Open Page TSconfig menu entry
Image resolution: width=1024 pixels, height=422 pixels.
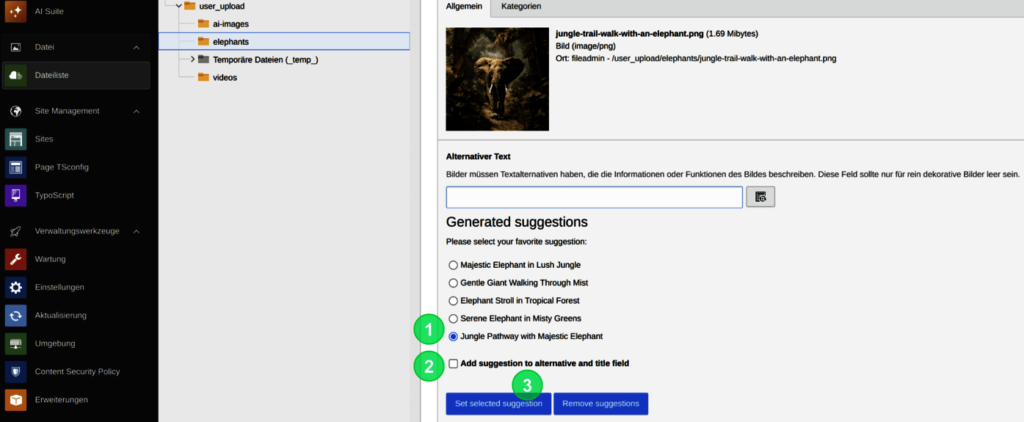click(61, 167)
